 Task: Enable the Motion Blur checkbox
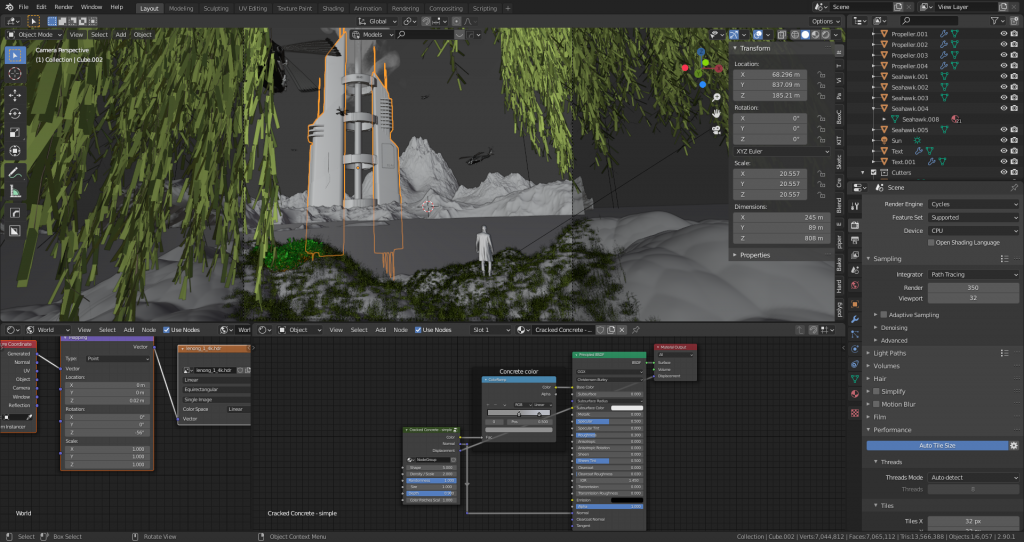876,404
